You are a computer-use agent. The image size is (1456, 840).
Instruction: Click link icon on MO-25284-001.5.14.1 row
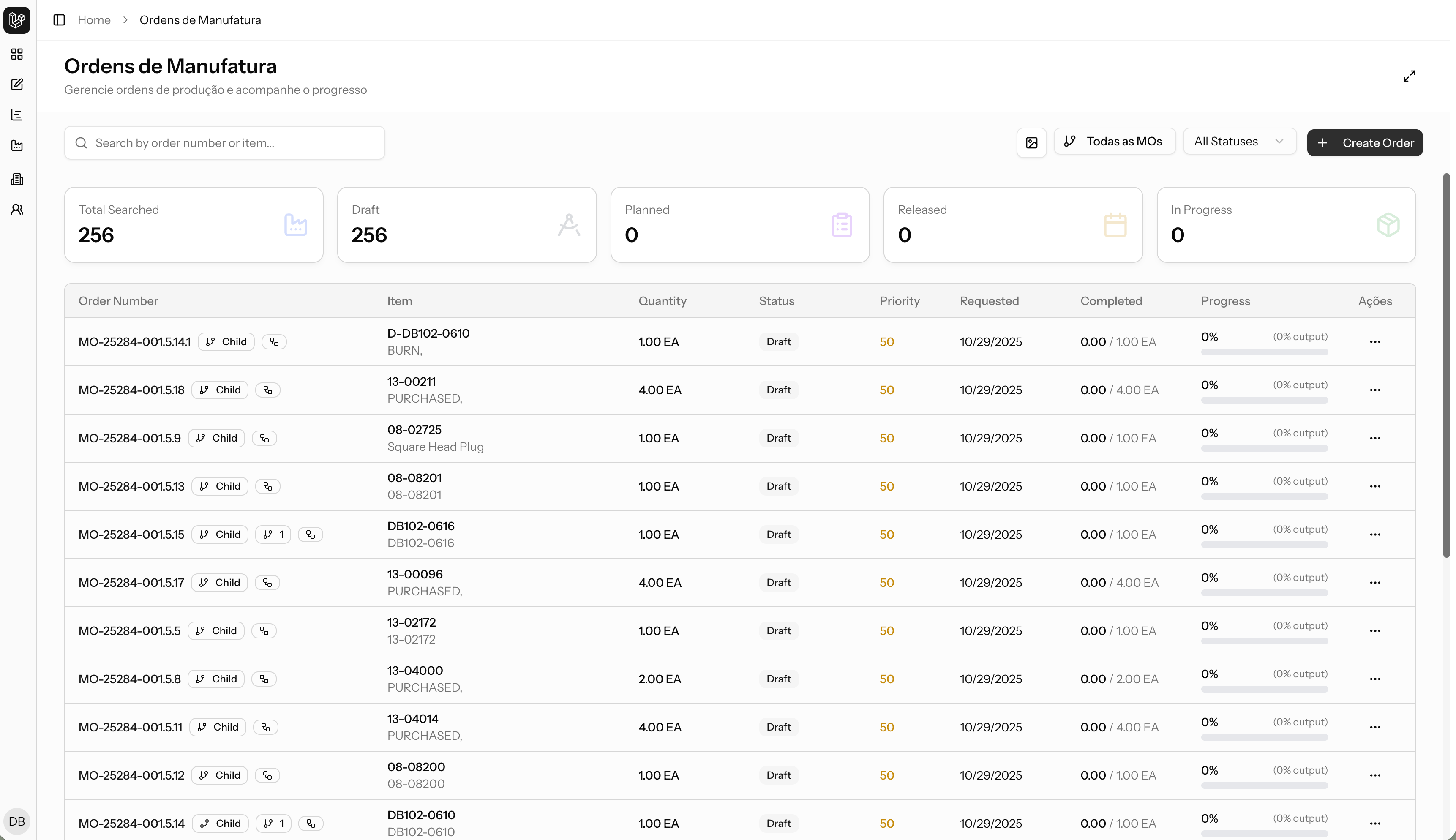[x=274, y=341]
